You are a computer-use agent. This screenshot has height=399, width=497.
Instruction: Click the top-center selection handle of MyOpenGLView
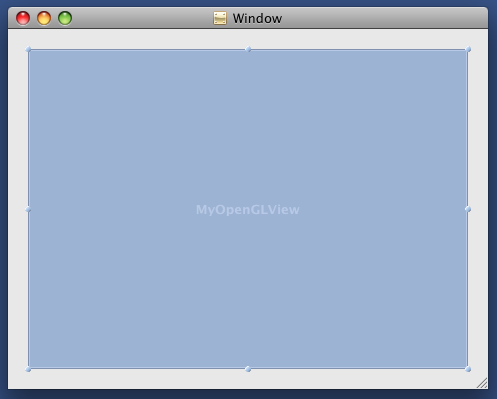(248, 49)
